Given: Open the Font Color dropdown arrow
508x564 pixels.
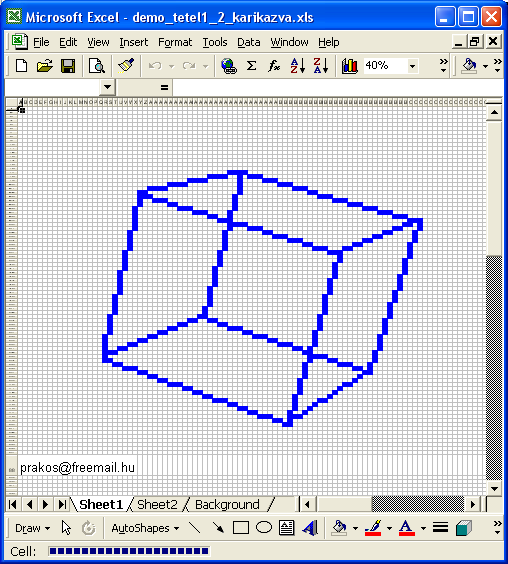Looking at the screenshot, I should [423, 528].
